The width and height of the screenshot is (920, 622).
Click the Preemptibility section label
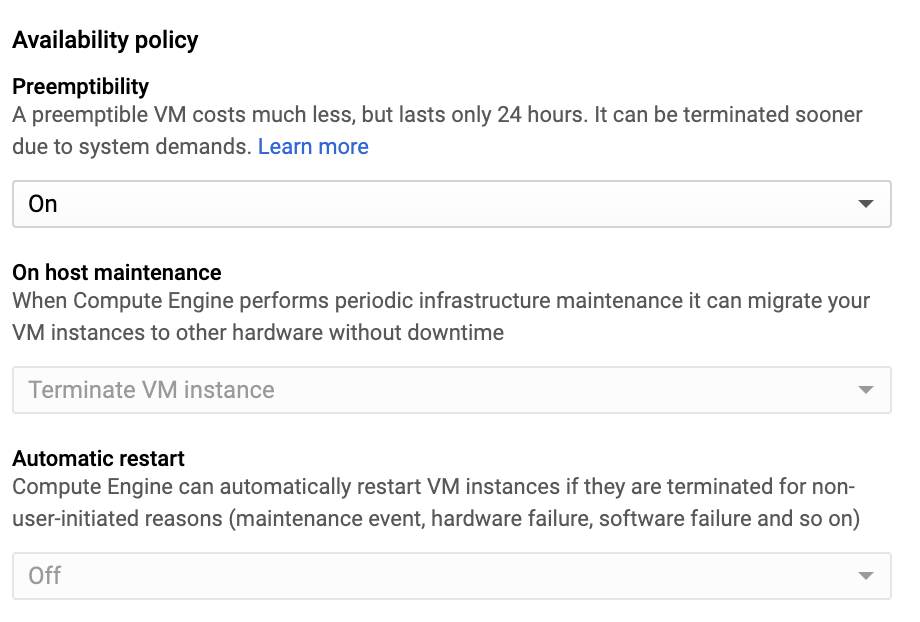click(80, 86)
